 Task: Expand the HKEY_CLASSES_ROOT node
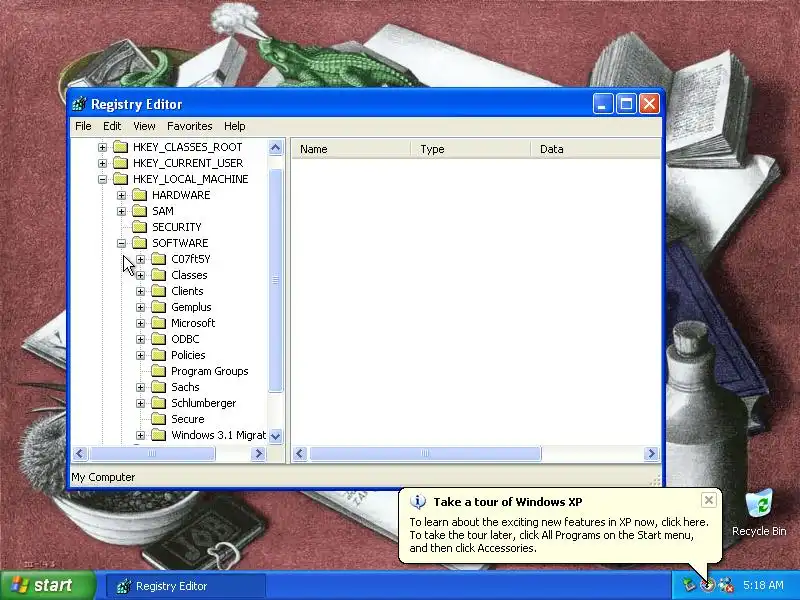point(102,147)
